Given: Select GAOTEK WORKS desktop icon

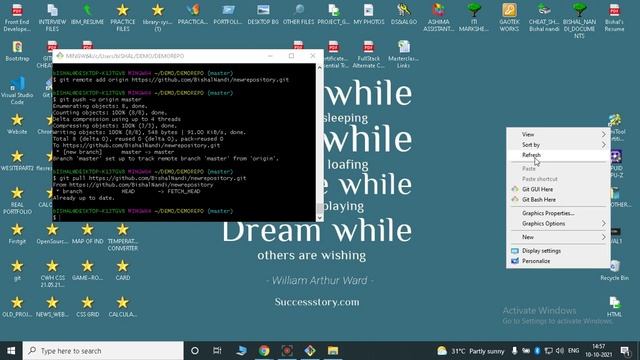Looking at the screenshot, I should point(509,17).
